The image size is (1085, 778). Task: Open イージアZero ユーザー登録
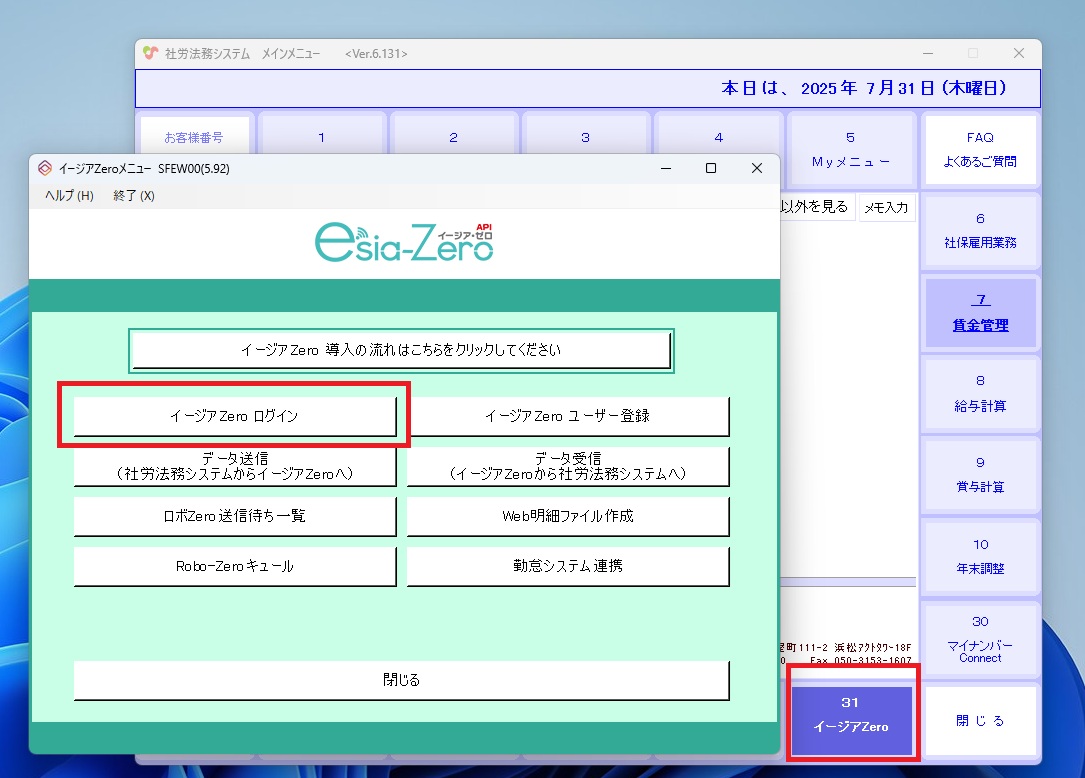pyautogui.click(x=567, y=416)
